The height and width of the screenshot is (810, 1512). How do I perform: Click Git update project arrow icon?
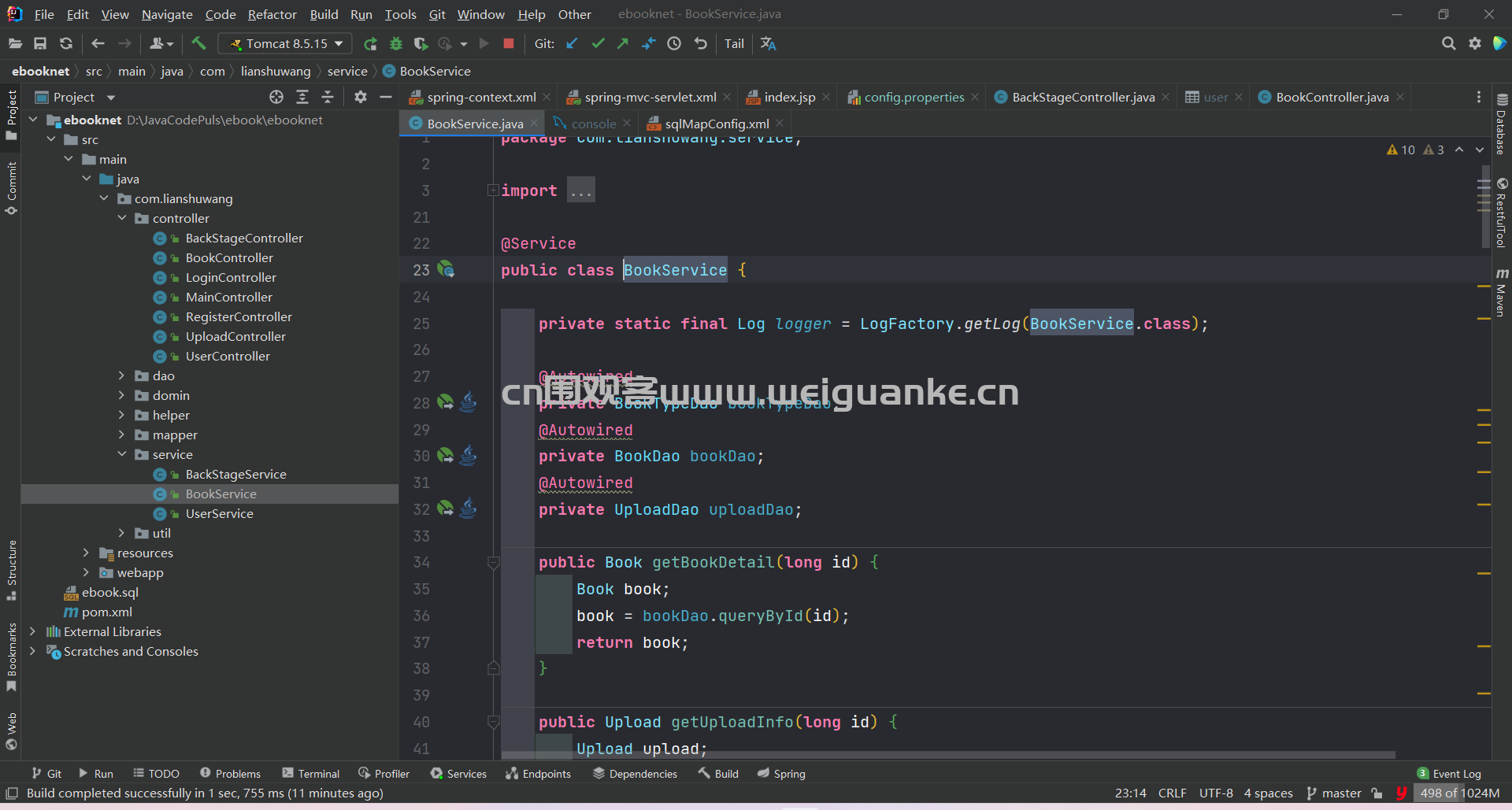[573, 44]
